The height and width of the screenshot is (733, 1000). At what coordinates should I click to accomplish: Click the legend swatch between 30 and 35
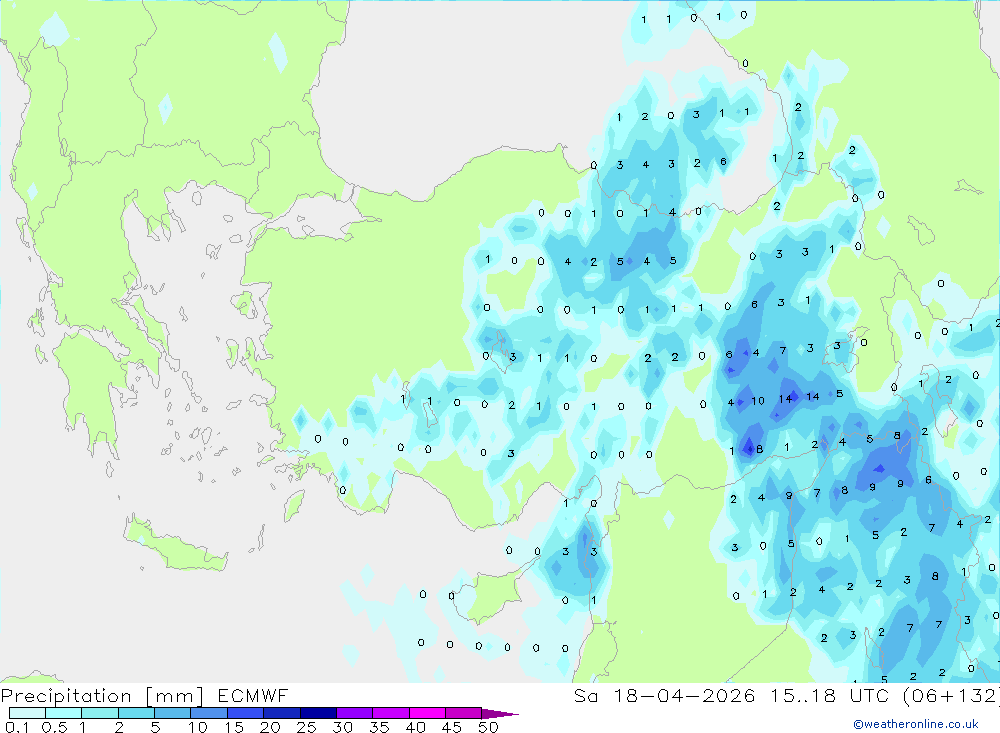tap(354, 713)
